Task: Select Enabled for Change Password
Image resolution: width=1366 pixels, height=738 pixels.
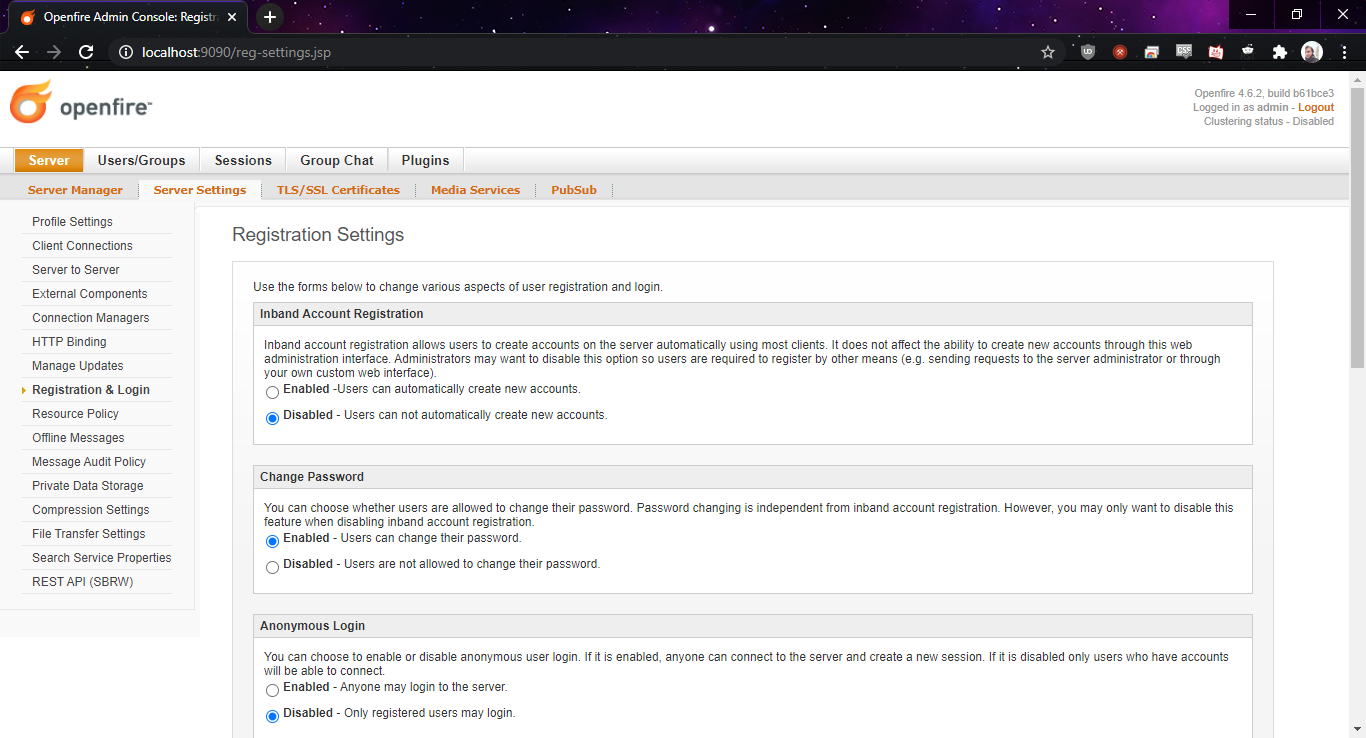Action: pos(272,542)
